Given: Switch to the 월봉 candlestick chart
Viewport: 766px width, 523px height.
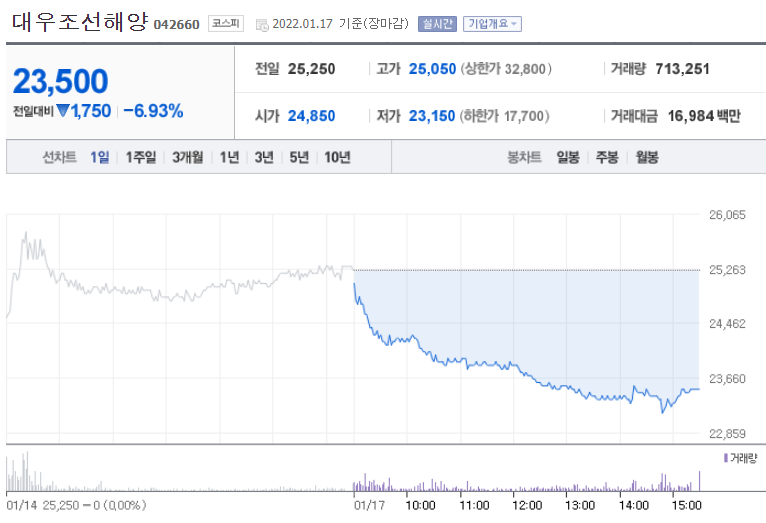Looking at the screenshot, I should (x=647, y=157).
